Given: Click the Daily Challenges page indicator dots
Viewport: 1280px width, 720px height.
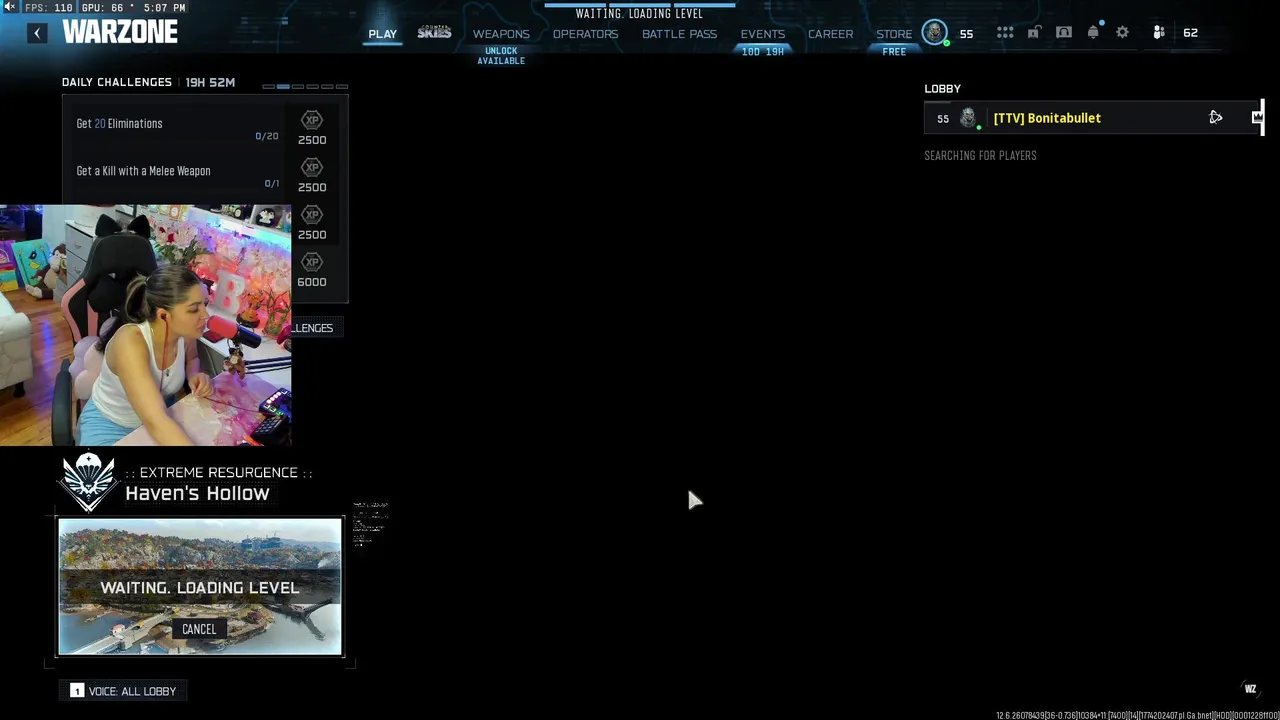Looking at the screenshot, I should tap(305, 86).
